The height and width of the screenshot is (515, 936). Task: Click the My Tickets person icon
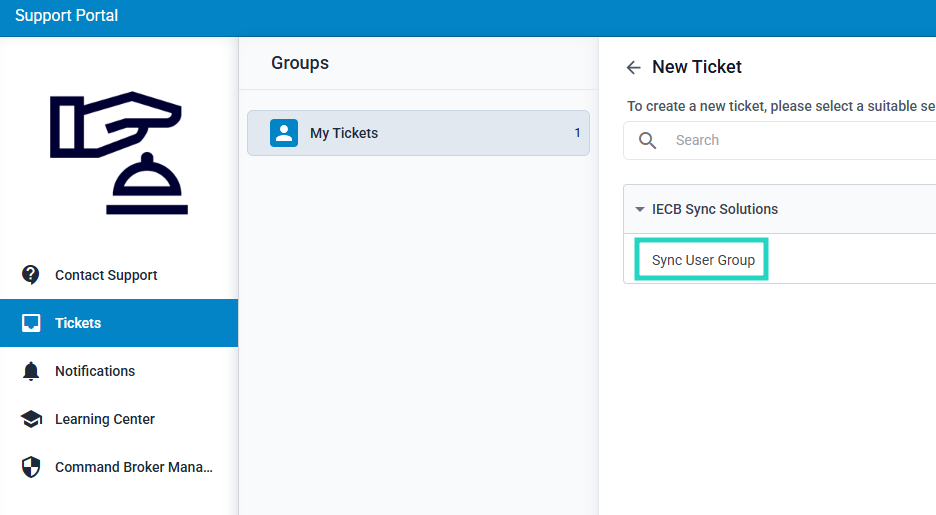[284, 133]
